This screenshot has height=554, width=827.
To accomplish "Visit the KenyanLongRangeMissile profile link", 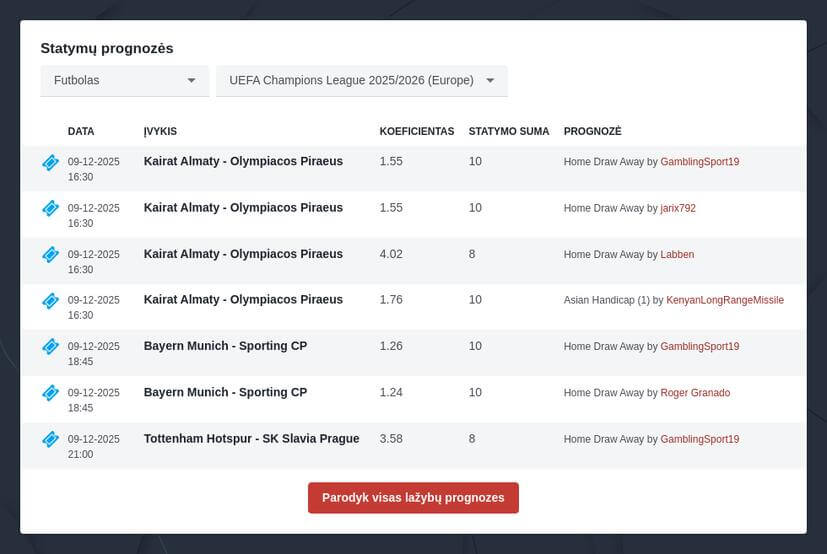I will (x=725, y=300).
